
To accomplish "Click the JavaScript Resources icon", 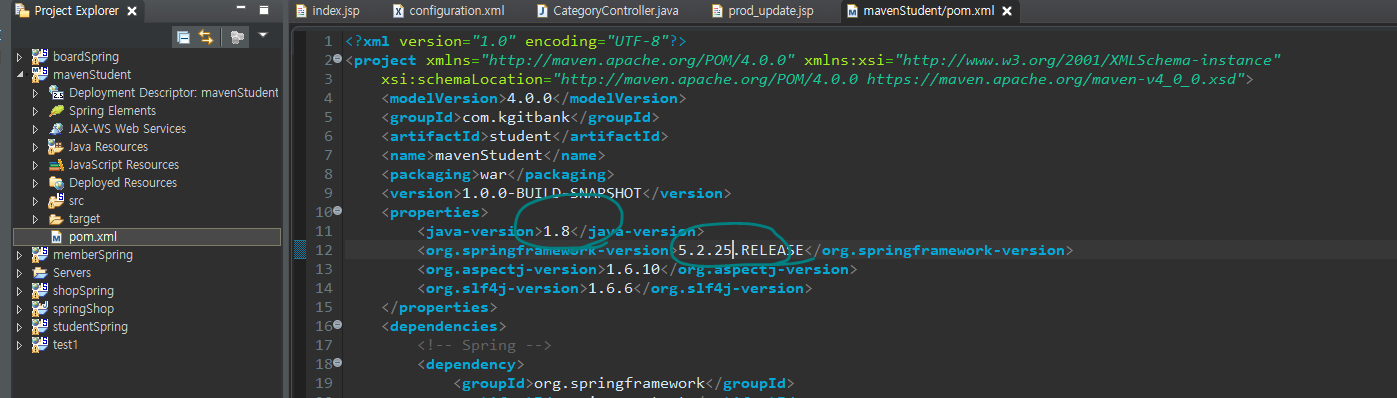I will [x=56, y=165].
